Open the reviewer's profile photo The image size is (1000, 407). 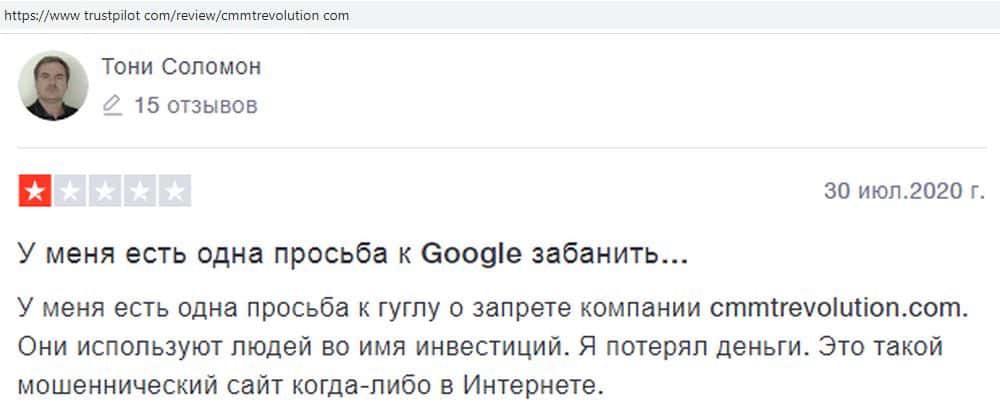(x=53, y=85)
